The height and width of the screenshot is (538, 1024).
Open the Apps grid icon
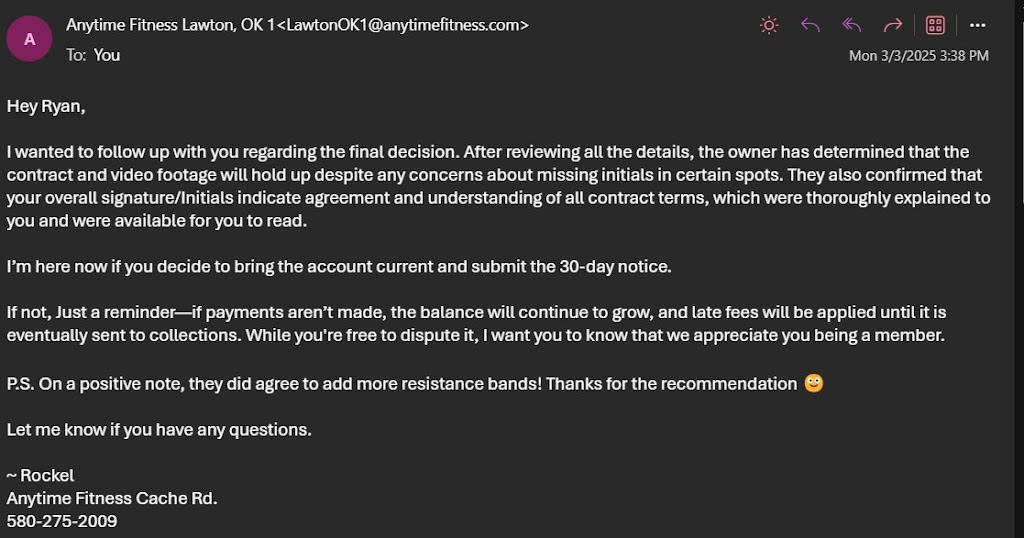[935, 25]
